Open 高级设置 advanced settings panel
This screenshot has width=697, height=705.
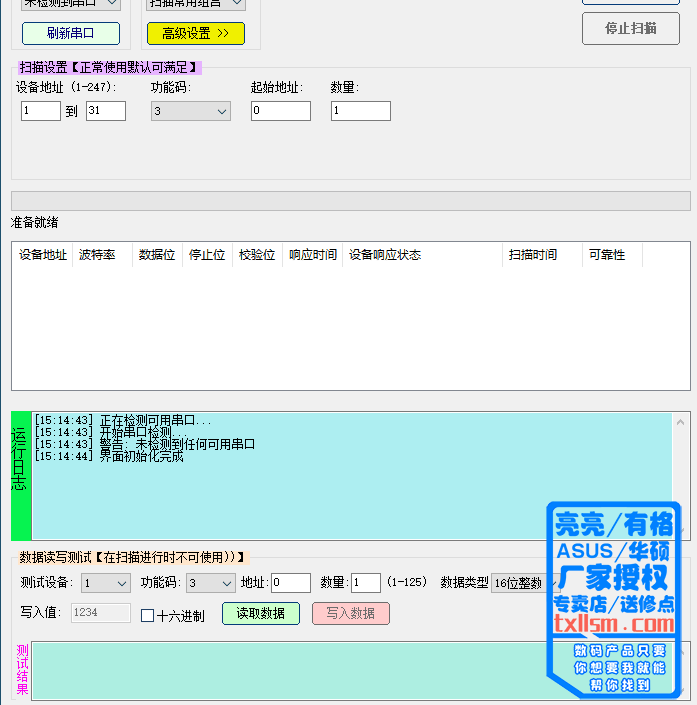tap(195, 33)
